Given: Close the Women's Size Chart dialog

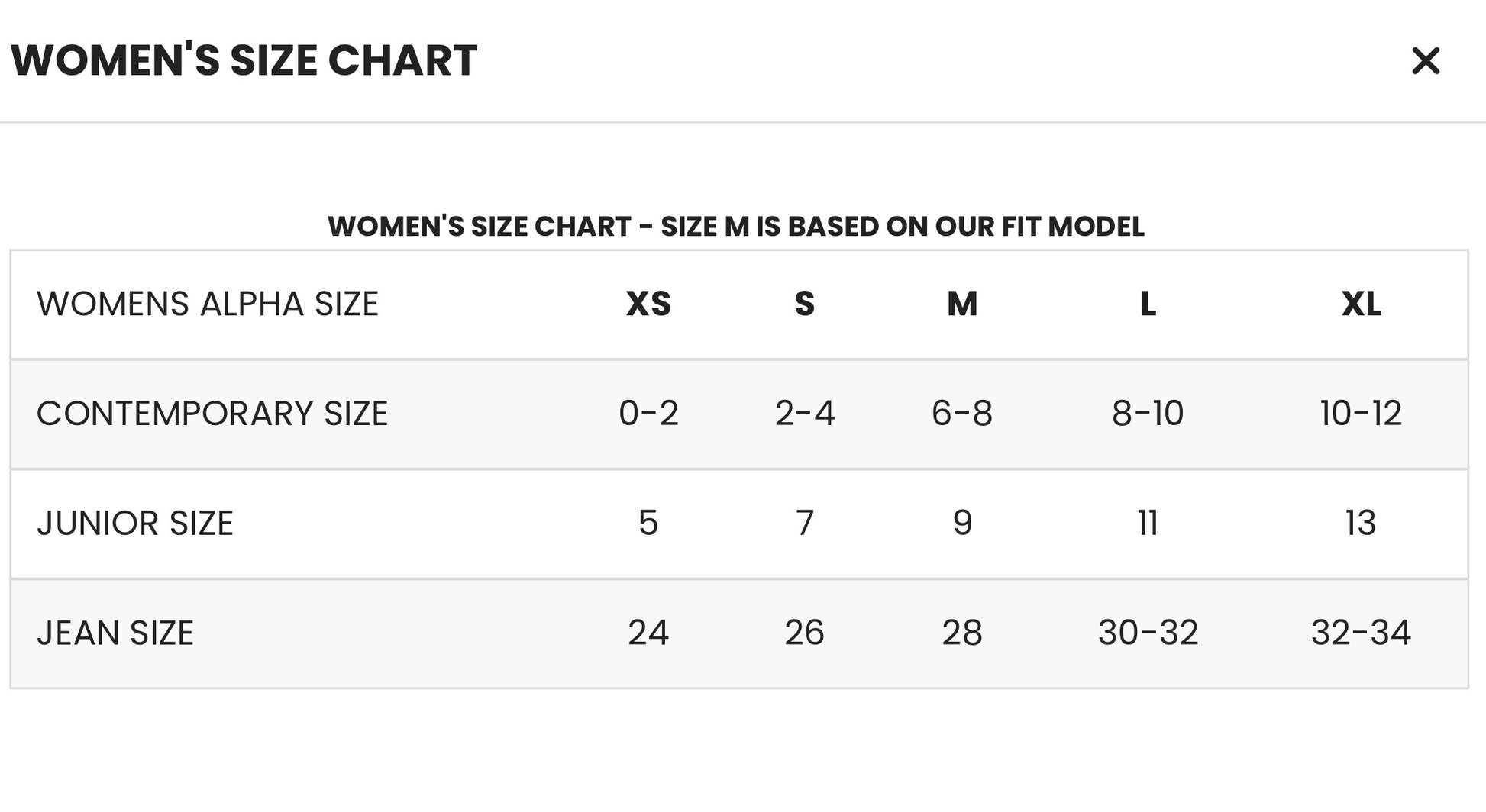Looking at the screenshot, I should point(1425,61).
